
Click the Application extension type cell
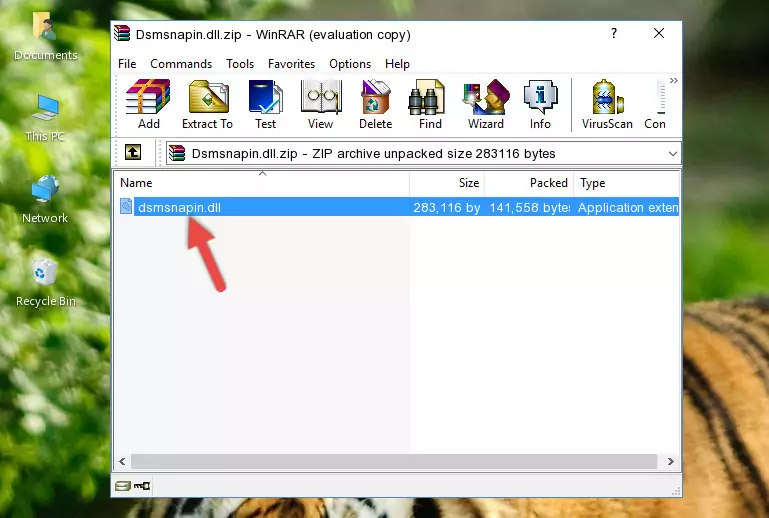point(628,207)
